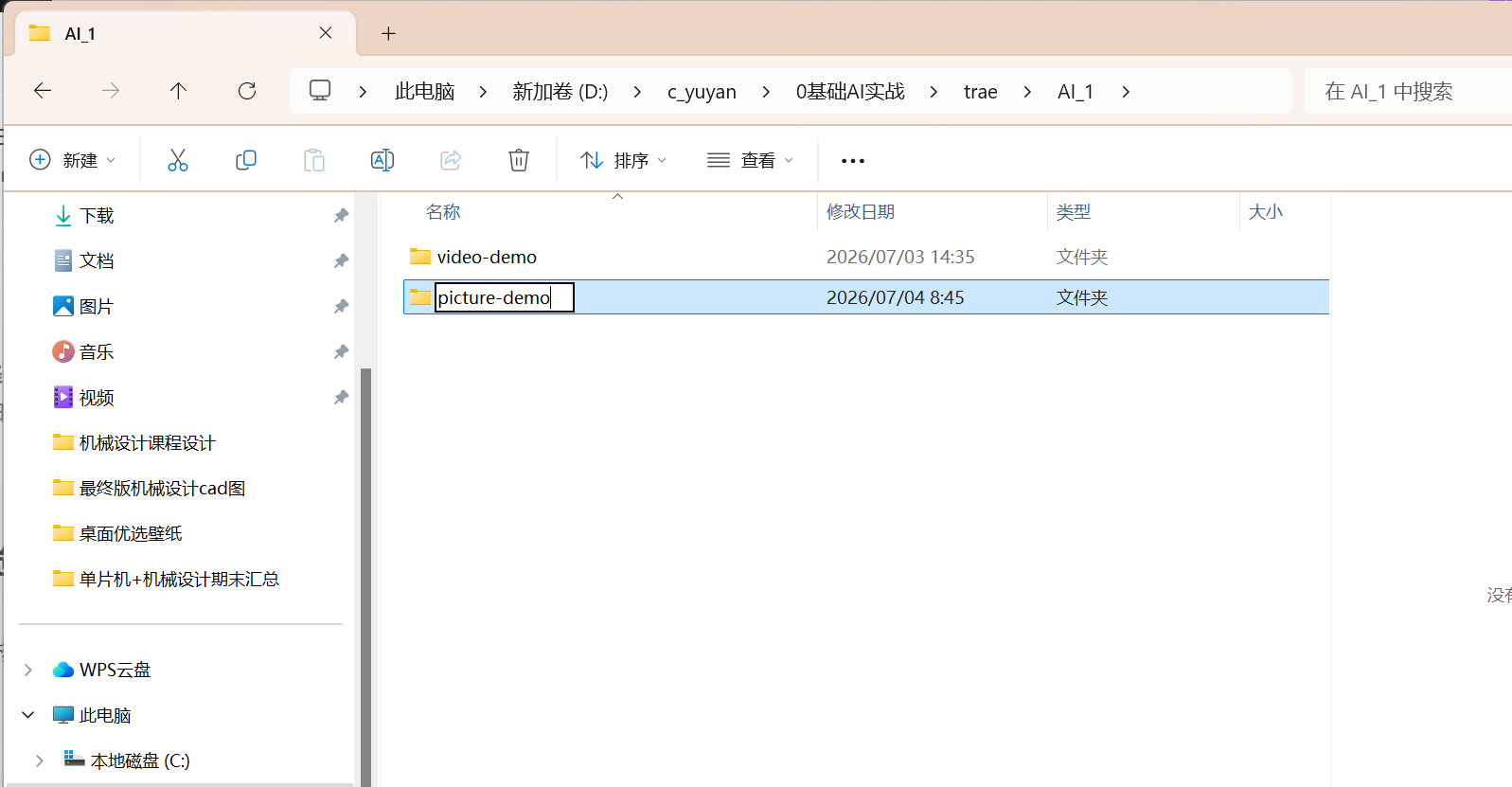Collapse the 此电脑 tree node
Image resolution: width=1512 pixels, height=787 pixels.
28,715
